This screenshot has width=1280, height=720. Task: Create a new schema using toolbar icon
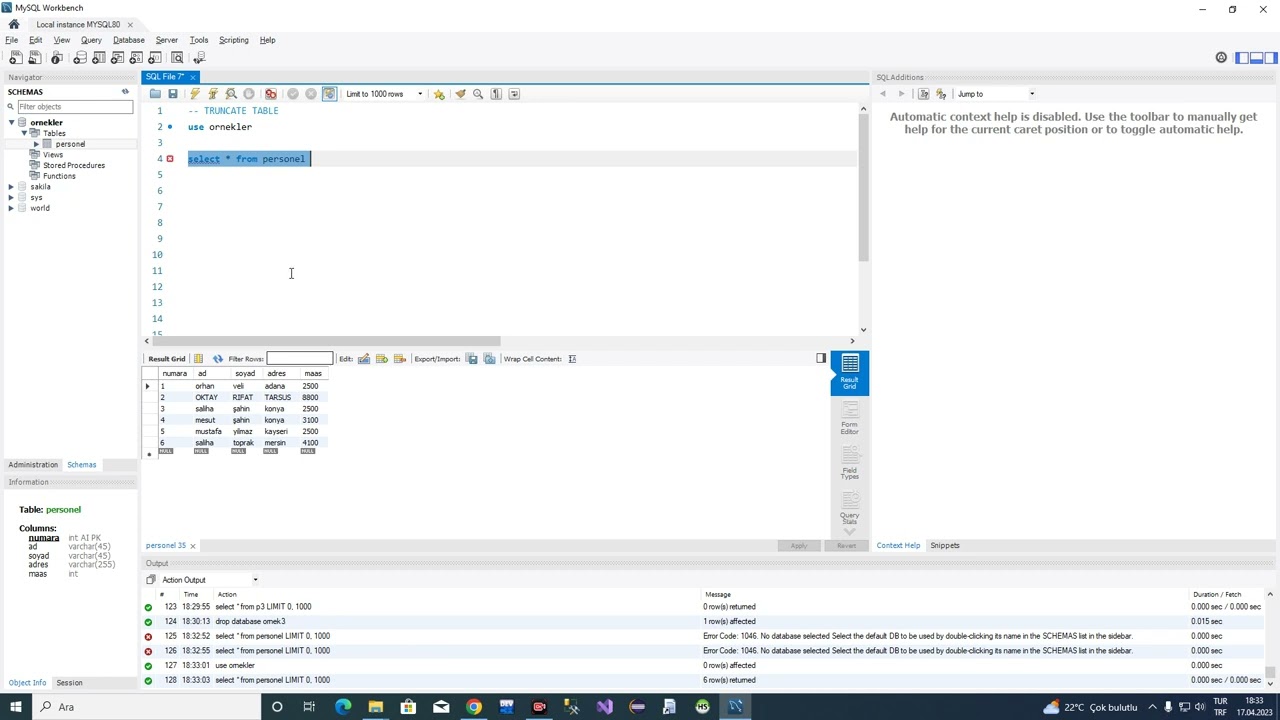(78, 58)
